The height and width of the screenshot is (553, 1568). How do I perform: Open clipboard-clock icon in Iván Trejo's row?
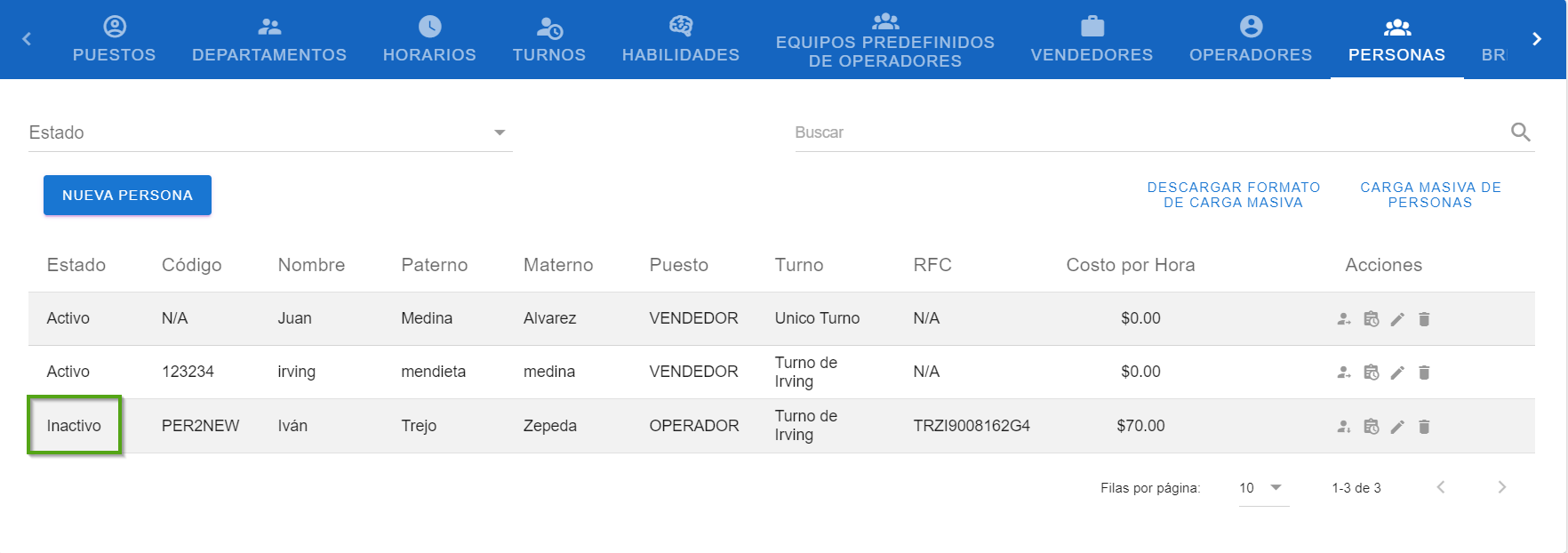(x=1372, y=427)
